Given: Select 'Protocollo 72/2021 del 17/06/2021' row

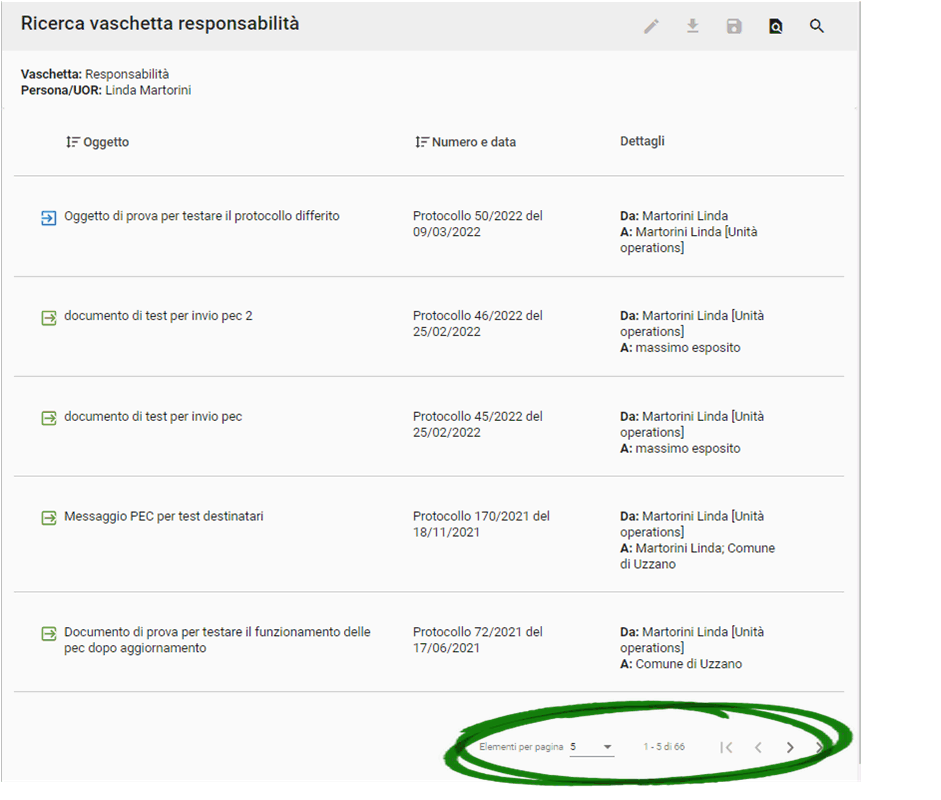Looking at the screenshot, I should (477, 640).
